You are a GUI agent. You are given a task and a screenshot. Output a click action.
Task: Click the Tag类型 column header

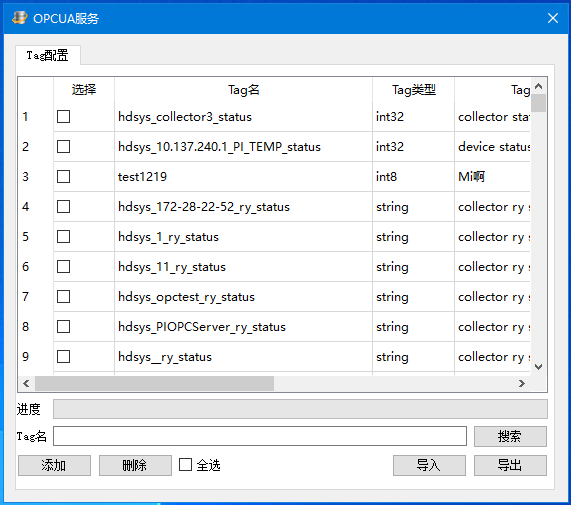[413, 90]
